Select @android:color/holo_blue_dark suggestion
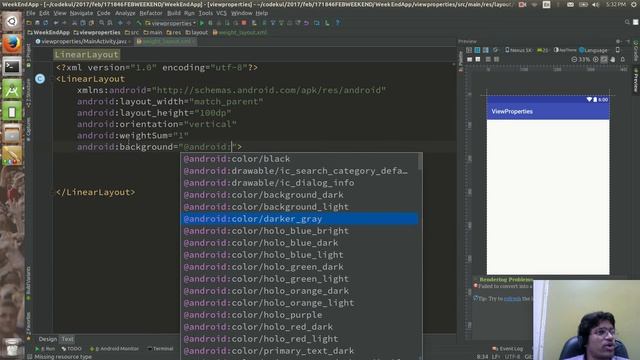 [299, 243]
